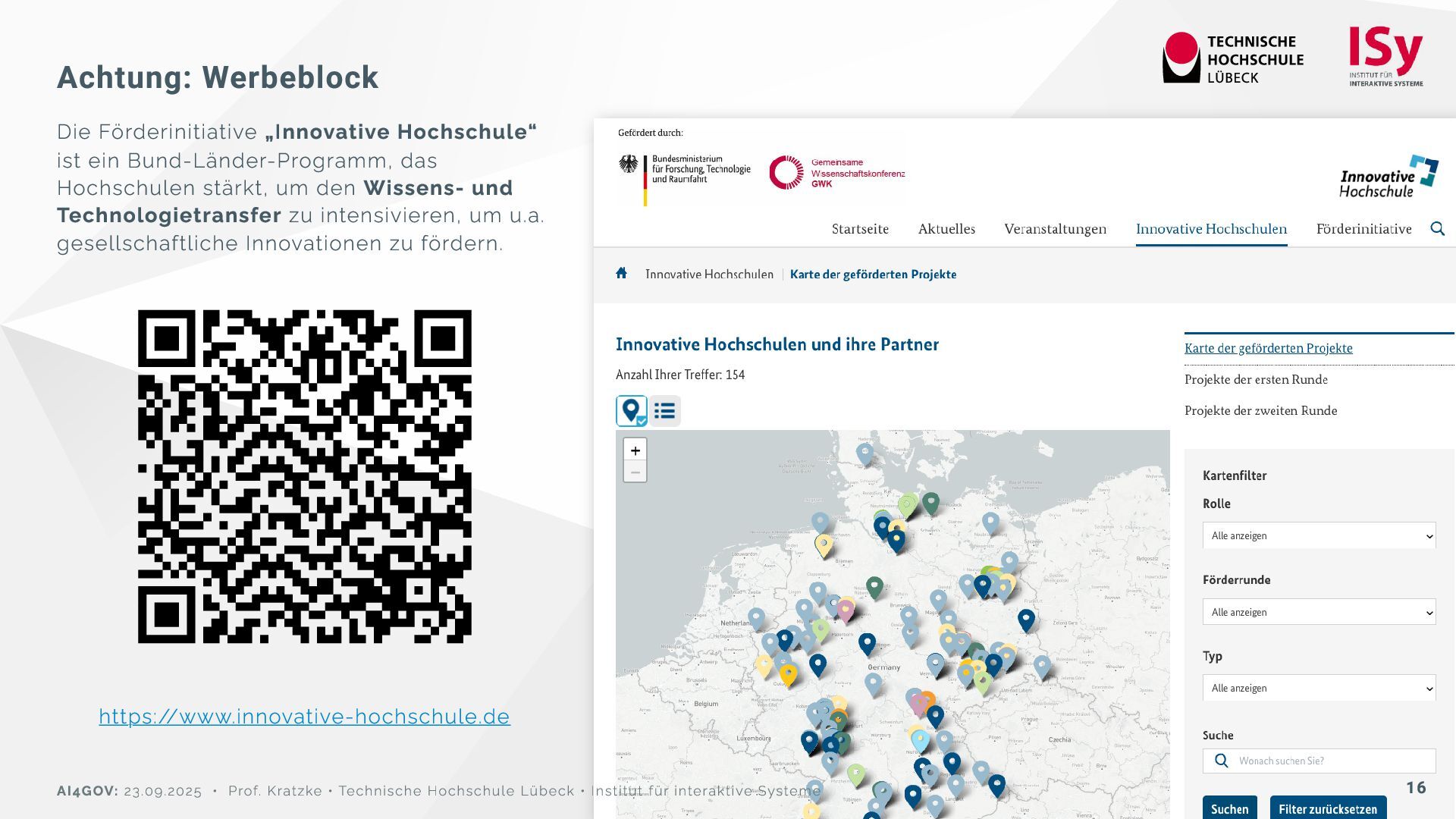The width and height of the screenshot is (1456, 819).
Task: Open the Förderrunde dropdown
Action: 1319,612
